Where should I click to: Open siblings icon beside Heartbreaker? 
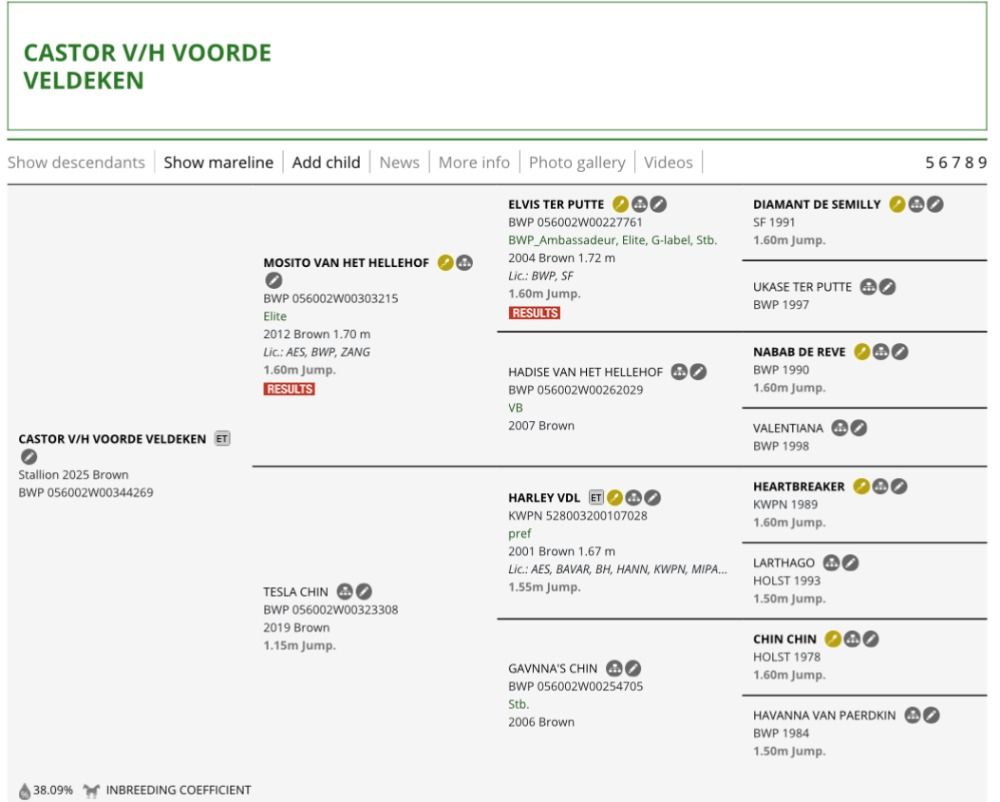click(x=880, y=486)
